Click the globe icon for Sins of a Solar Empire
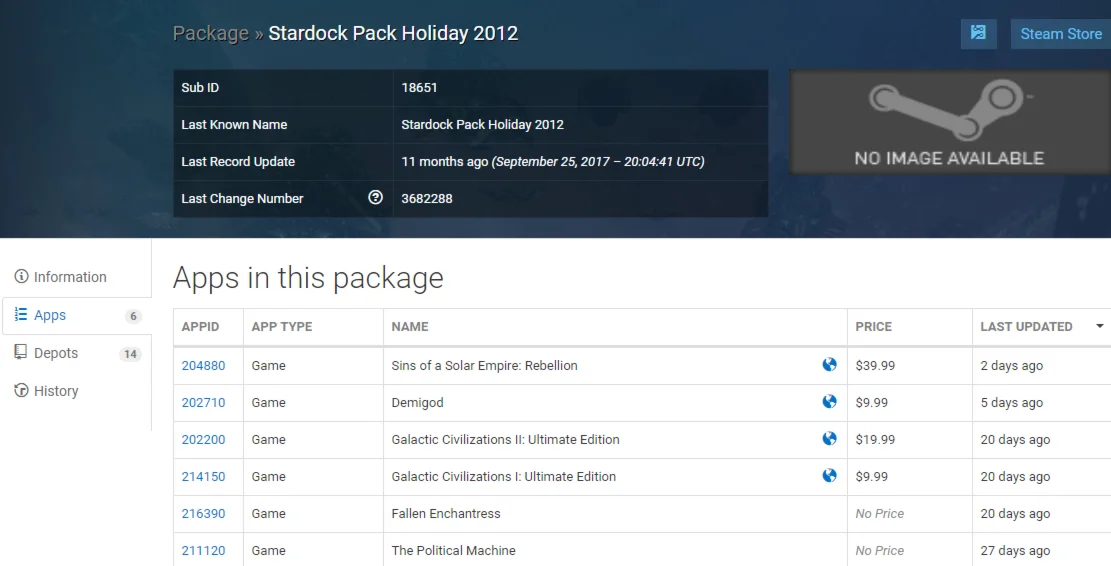Screen dimensions: 1111x566 pyautogui.click(x=829, y=365)
